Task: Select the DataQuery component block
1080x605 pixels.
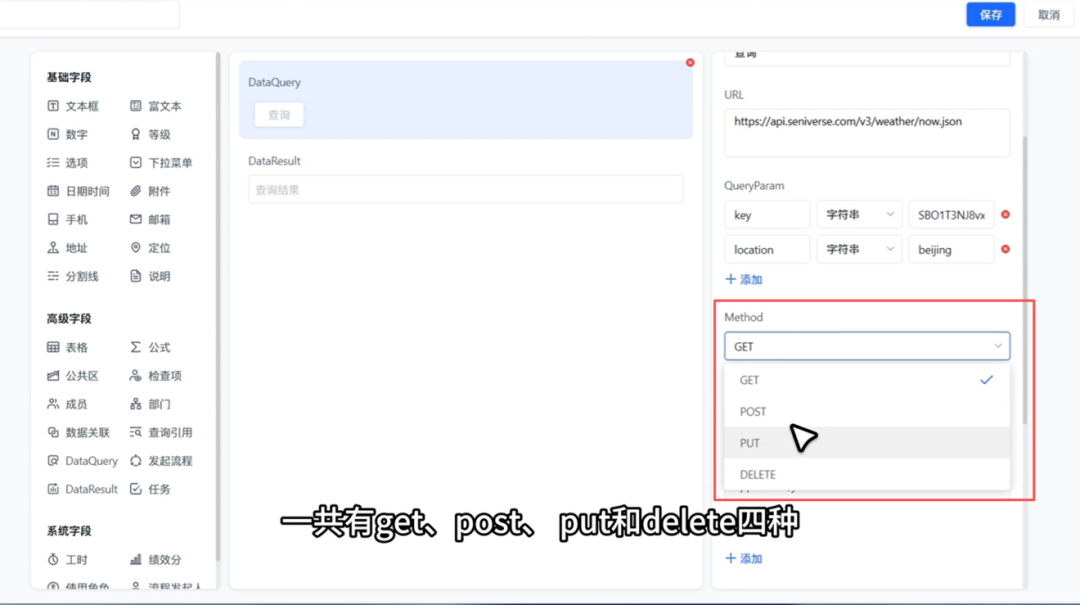Action: tap(466, 100)
